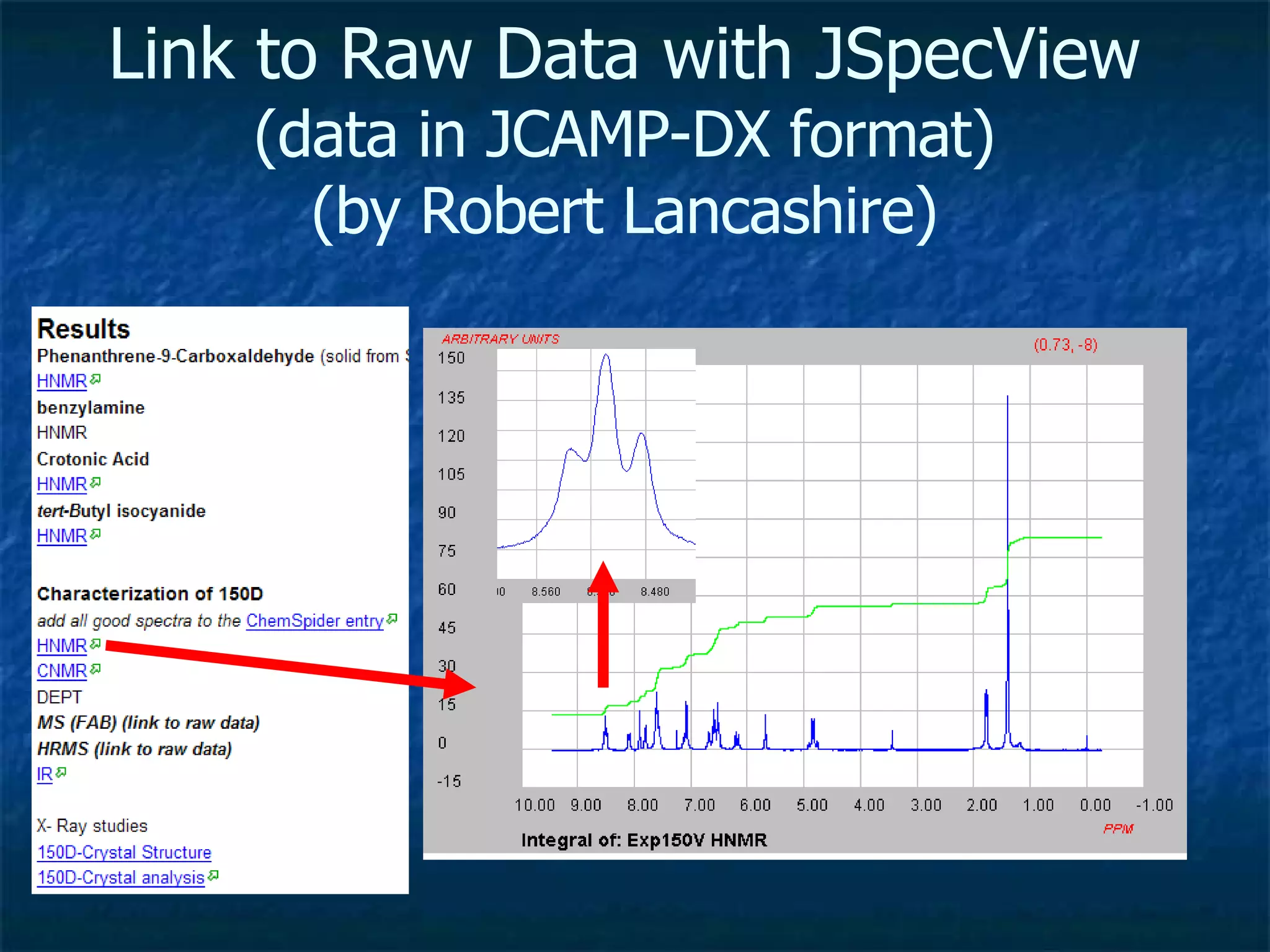This screenshot has width=1270, height=952.
Task: Open HNMR link under Characterization of 150D
Action: [62, 646]
